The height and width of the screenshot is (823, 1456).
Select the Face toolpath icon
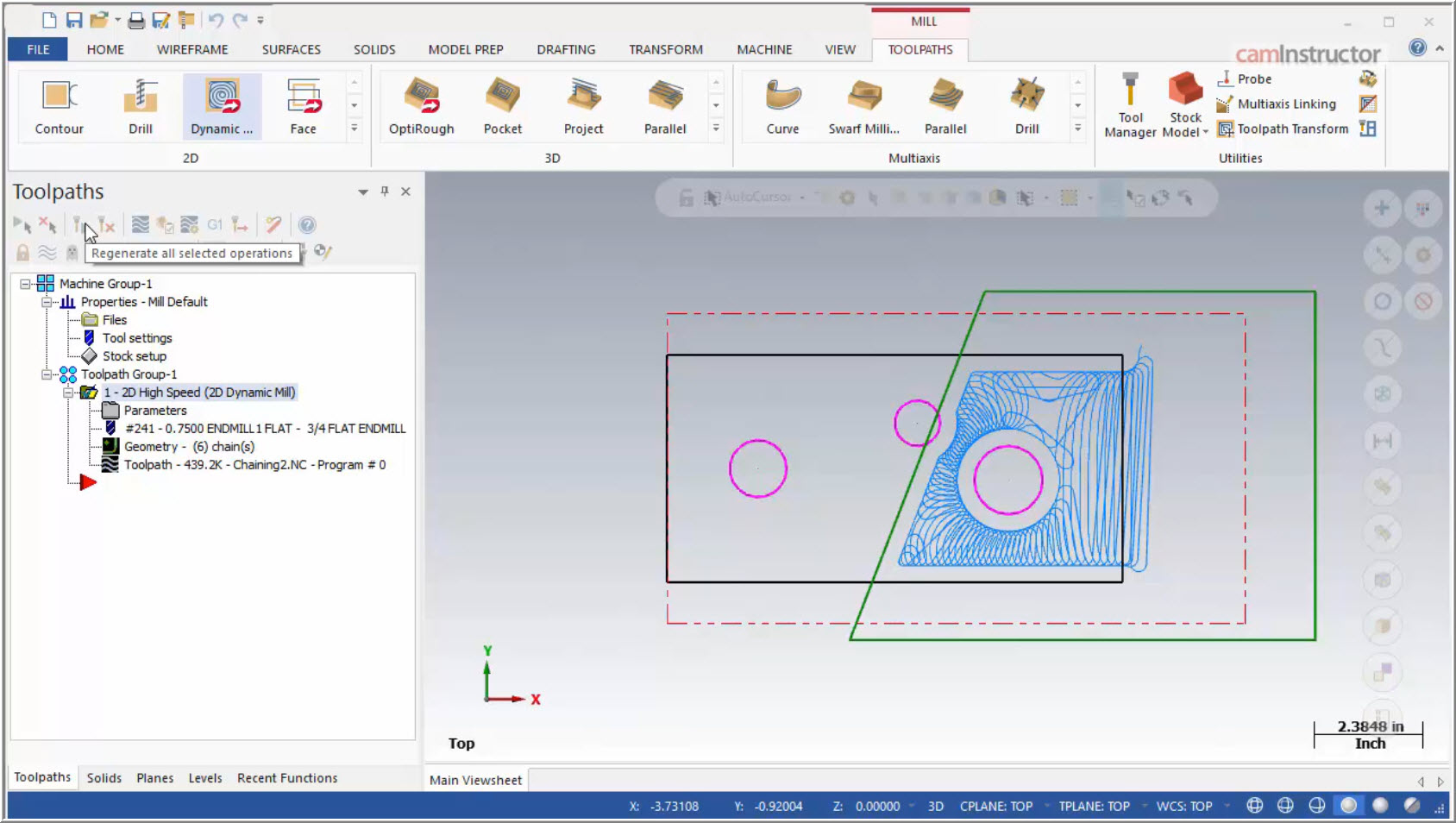point(303,105)
